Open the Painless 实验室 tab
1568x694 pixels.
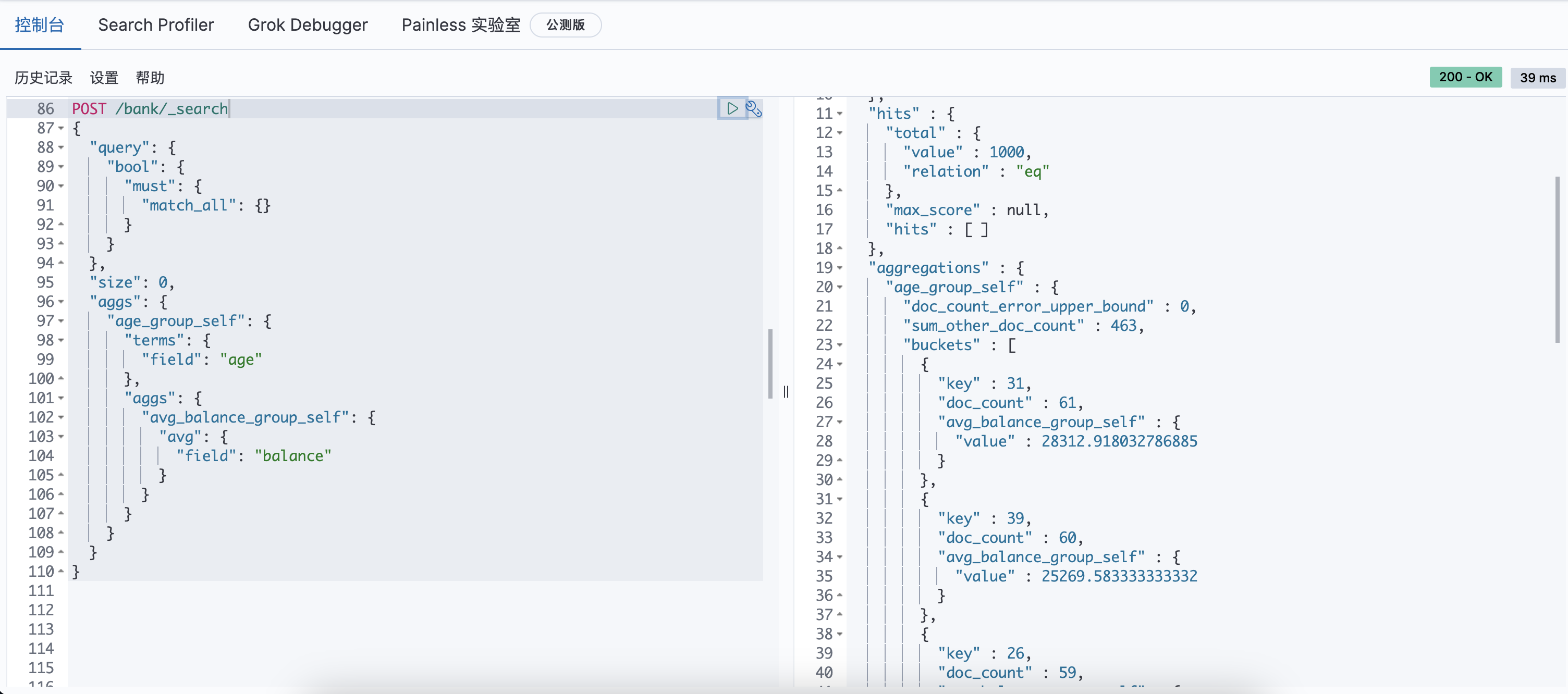tap(461, 25)
